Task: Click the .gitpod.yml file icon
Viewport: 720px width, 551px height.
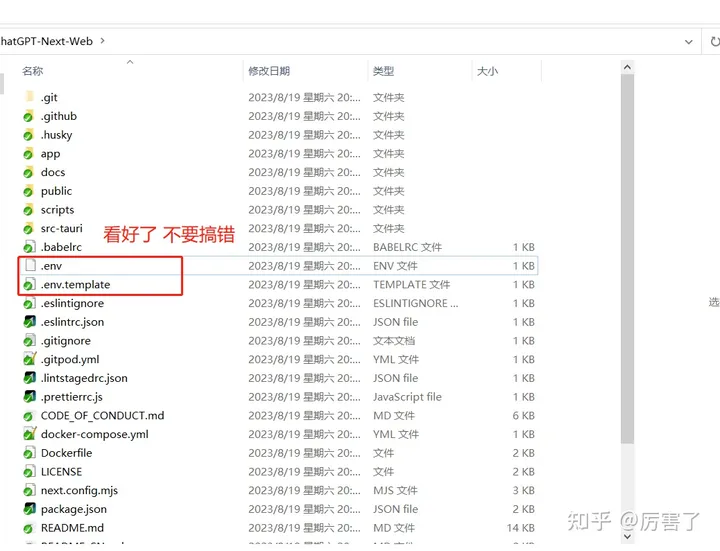Action: click(x=29, y=359)
